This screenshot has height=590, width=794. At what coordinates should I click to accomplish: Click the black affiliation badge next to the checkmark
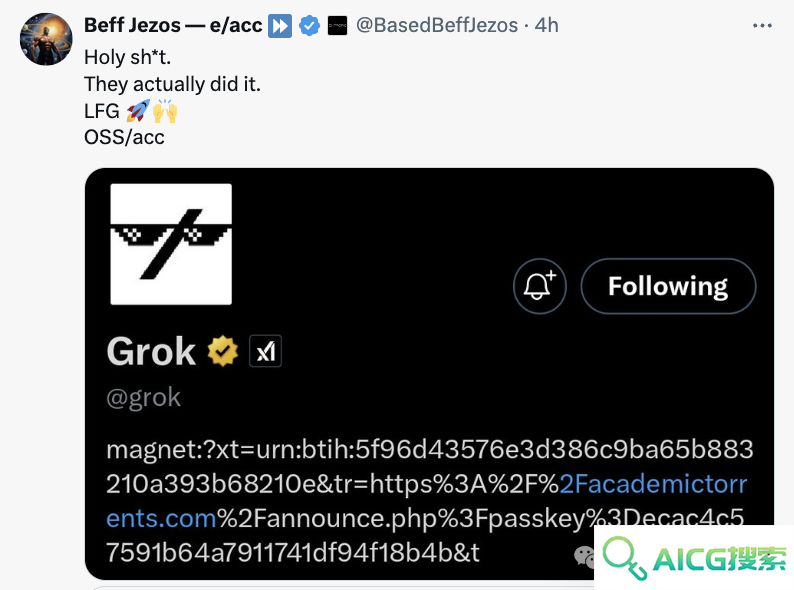pyautogui.click(x=337, y=25)
